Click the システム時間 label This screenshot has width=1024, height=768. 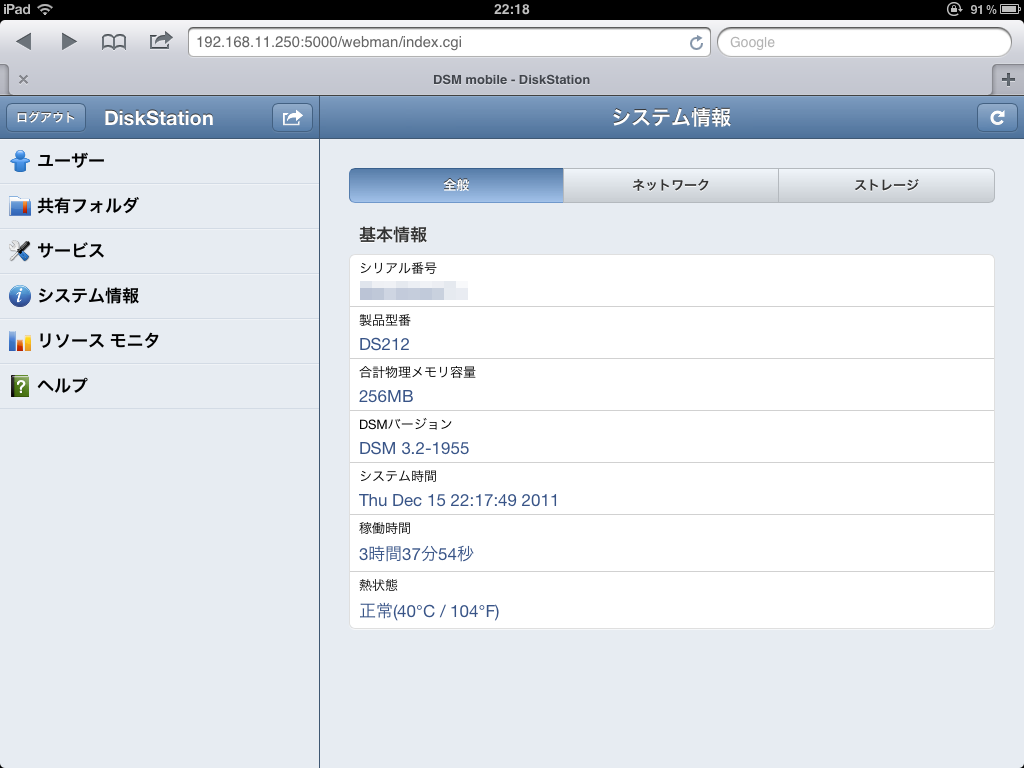tap(398, 476)
